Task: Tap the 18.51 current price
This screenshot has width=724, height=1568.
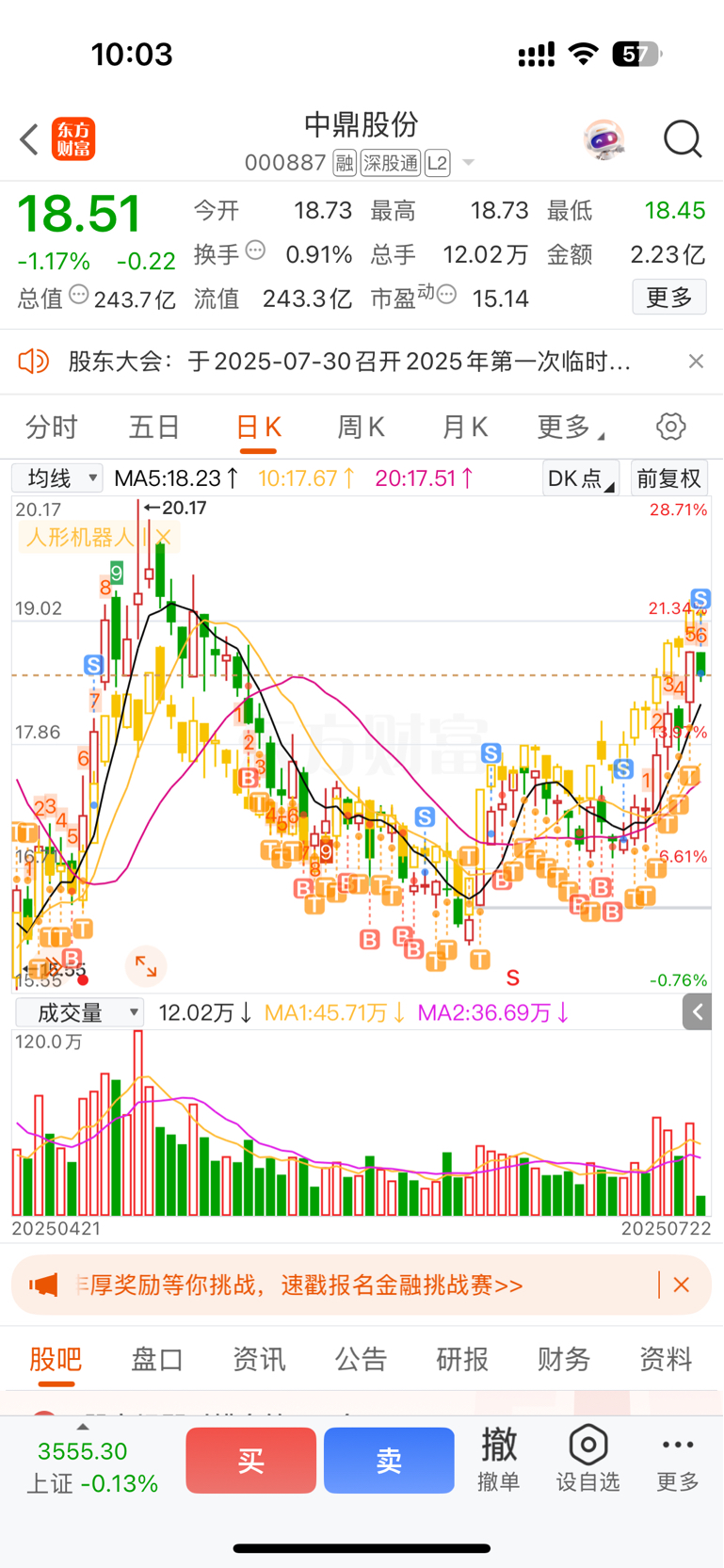Action: (x=80, y=215)
